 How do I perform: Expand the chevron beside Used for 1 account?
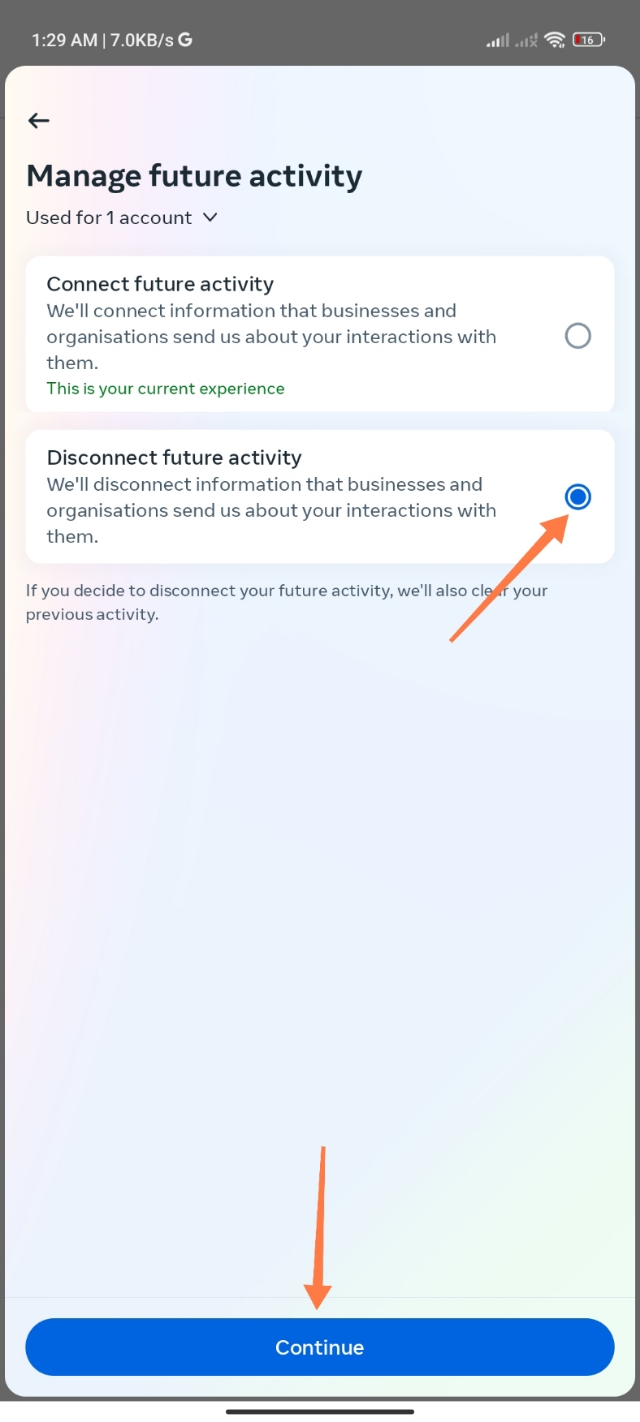[x=210, y=217]
